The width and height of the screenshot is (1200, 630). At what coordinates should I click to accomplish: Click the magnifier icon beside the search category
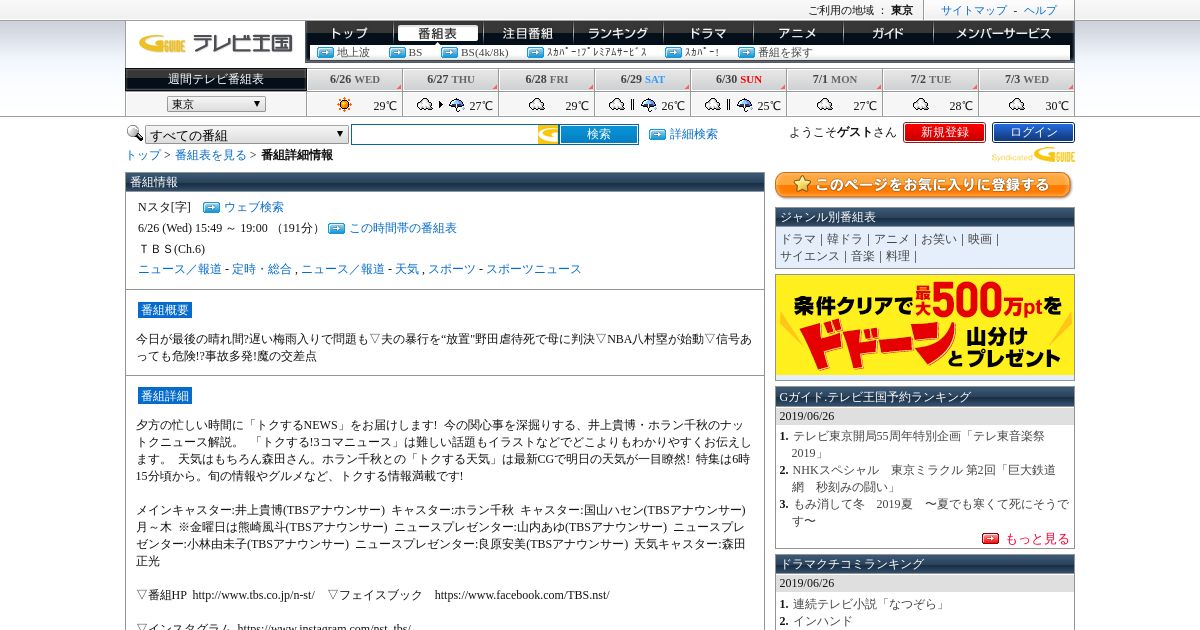click(134, 133)
